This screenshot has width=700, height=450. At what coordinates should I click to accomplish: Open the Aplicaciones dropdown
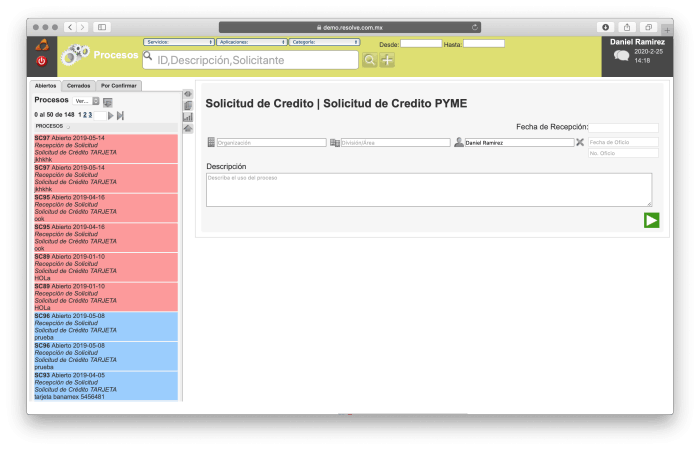tap(252, 42)
